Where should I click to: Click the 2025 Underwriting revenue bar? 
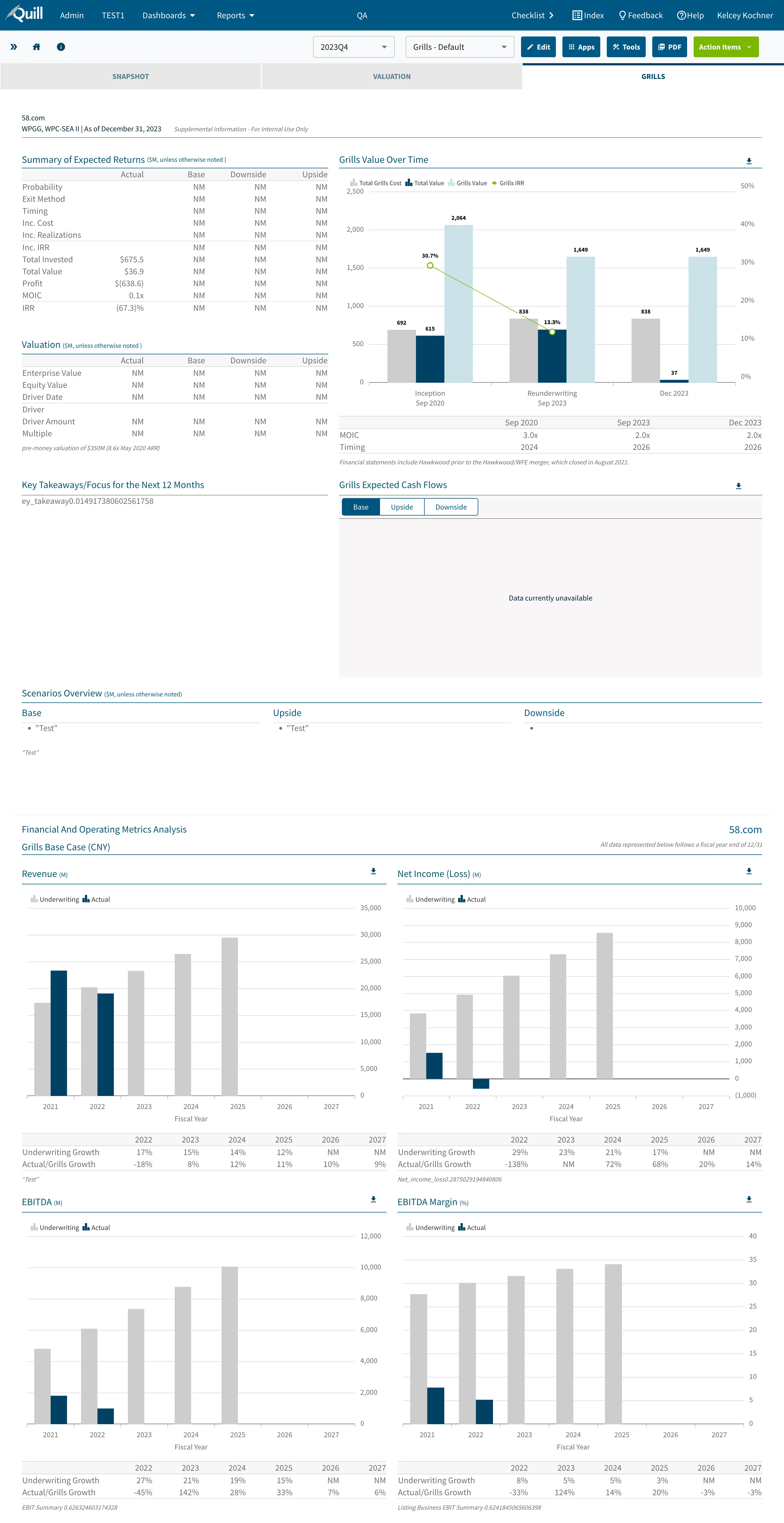230,1016
